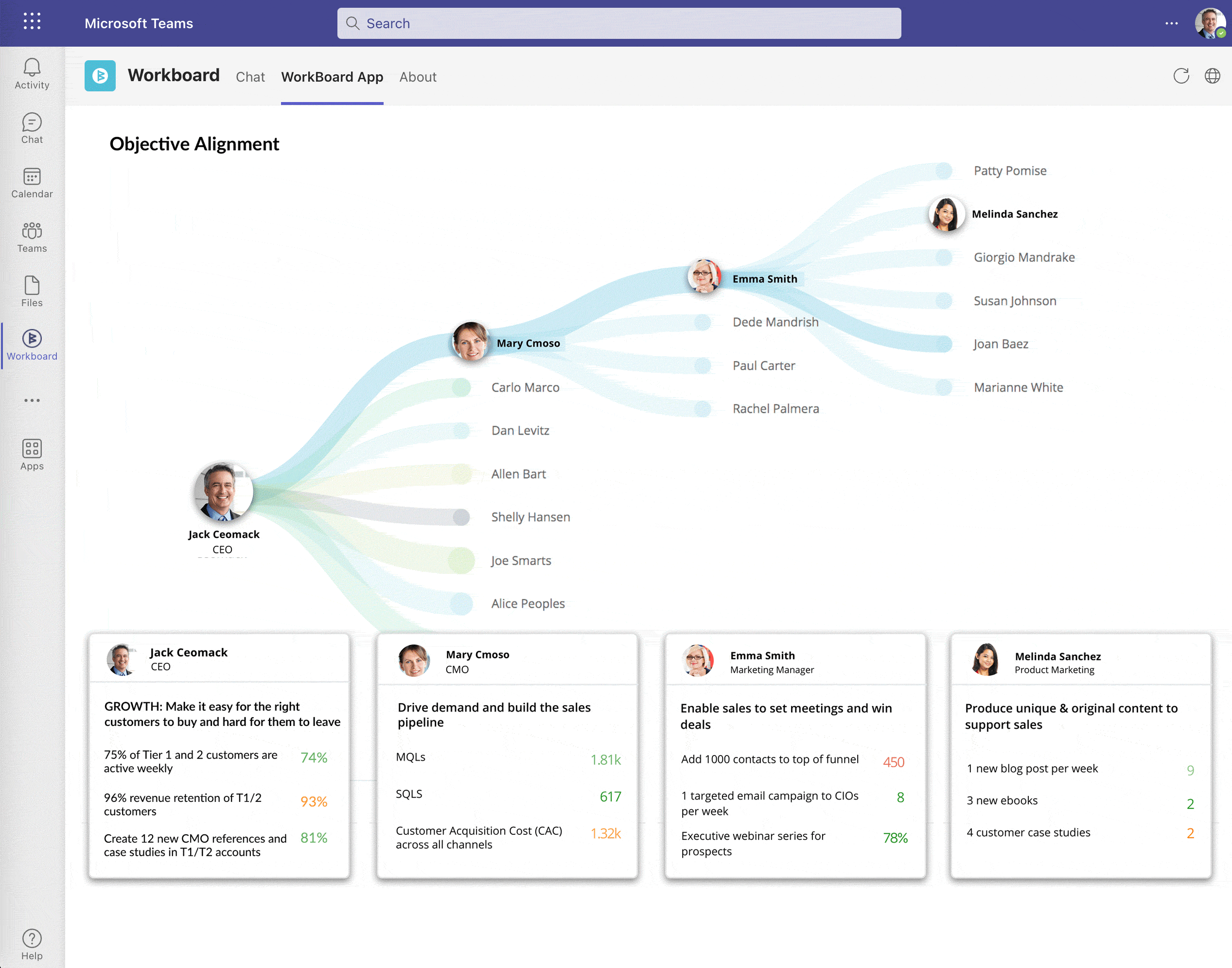Click the Objective Alignment heading

tap(194, 144)
